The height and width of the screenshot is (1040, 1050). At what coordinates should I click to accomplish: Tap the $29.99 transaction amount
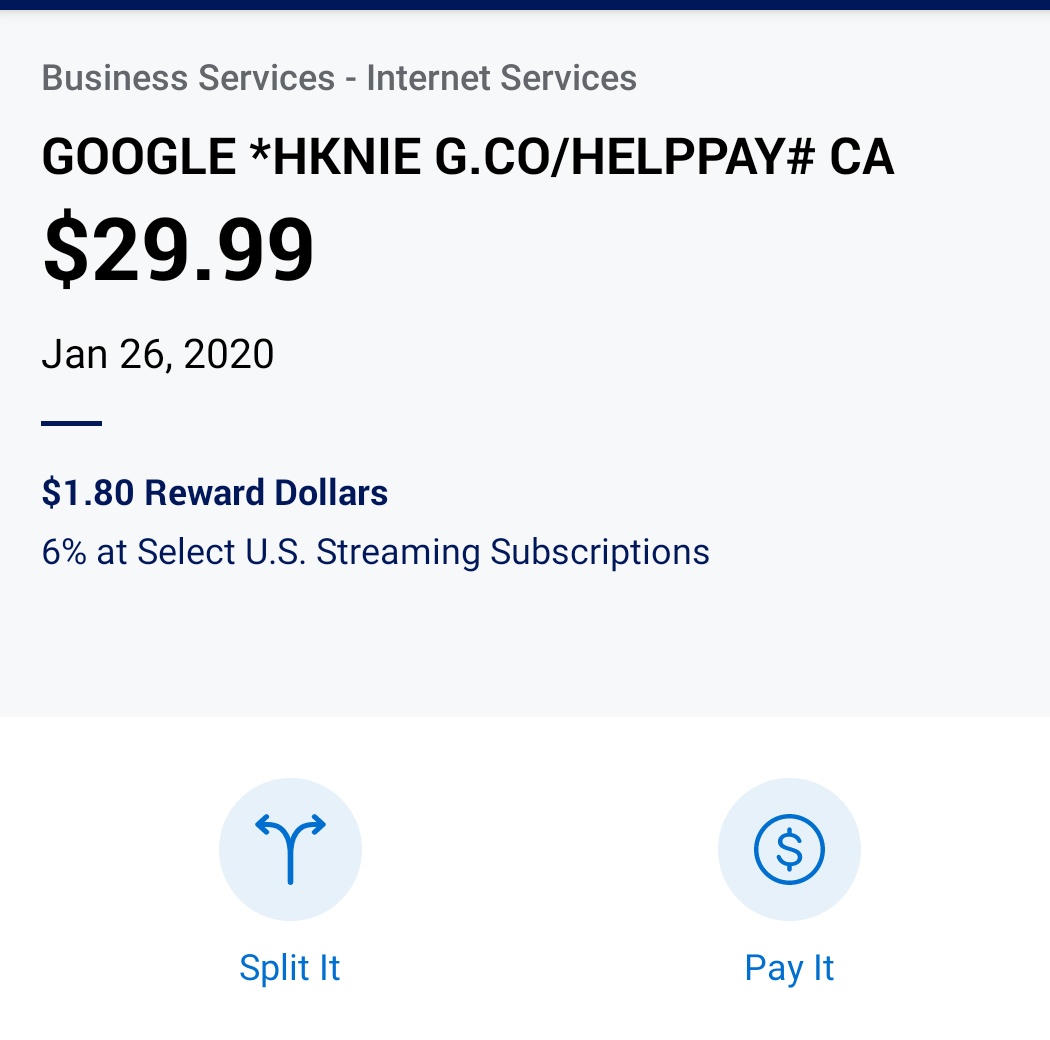[x=177, y=247]
